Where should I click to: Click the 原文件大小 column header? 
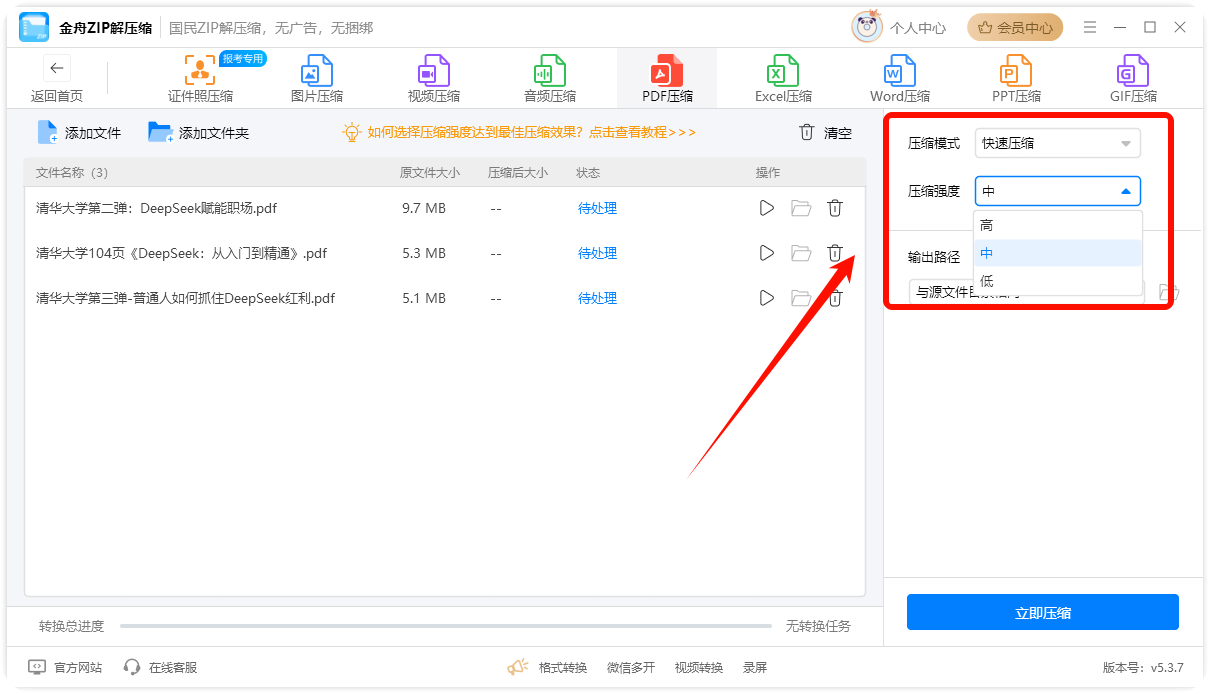pos(430,172)
